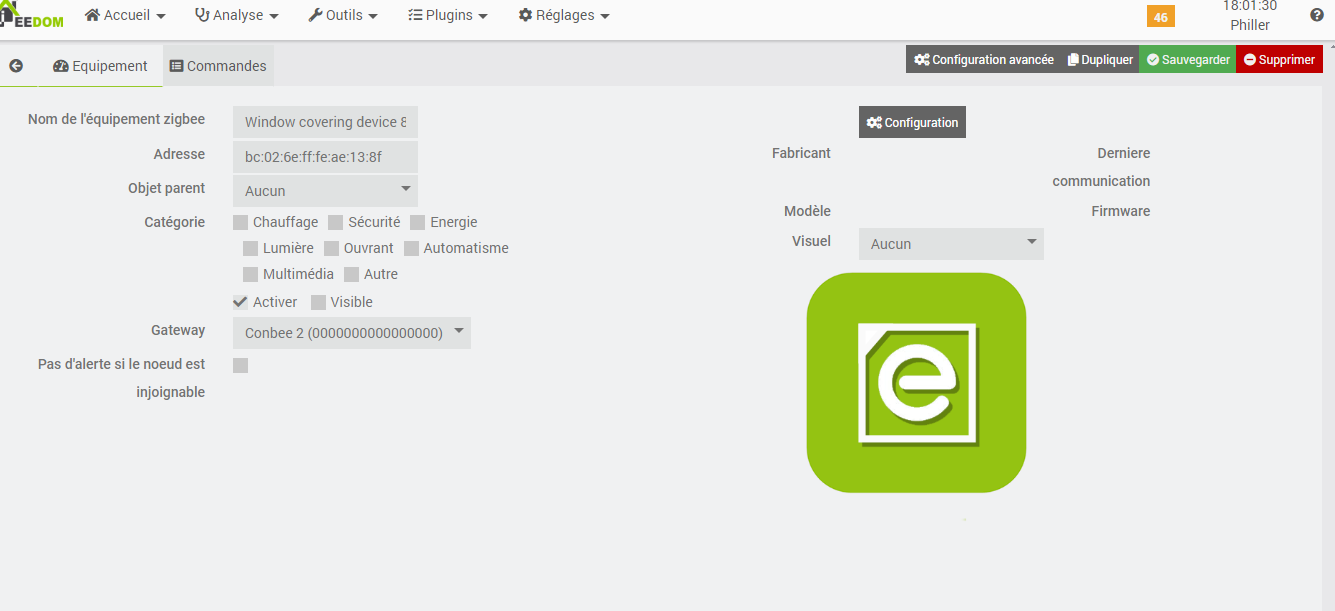Click the Configuration avancée button
Screen dimensions: 1335x611
[984, 60]
